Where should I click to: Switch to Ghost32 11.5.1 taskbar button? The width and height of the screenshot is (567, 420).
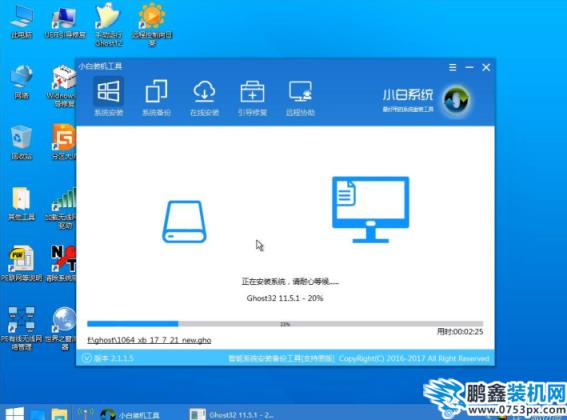tap(232, 415)
